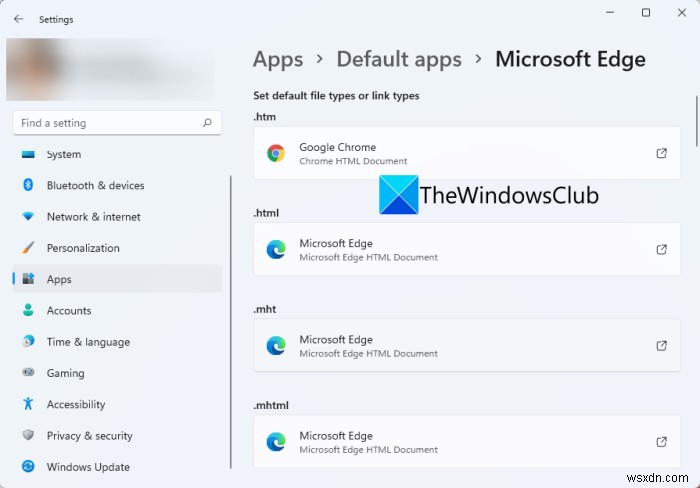Type in the Find a setting box
700x488 pixels.
point(117,123)
